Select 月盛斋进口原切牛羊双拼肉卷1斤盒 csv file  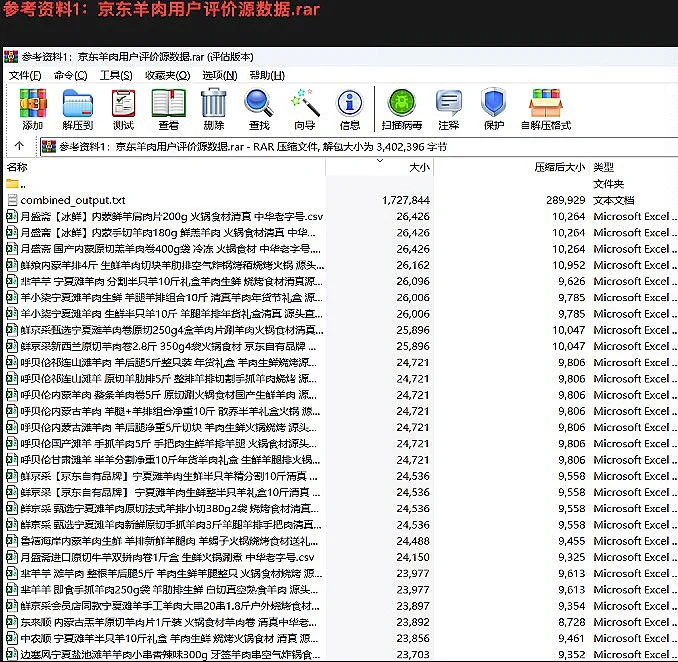167,557
